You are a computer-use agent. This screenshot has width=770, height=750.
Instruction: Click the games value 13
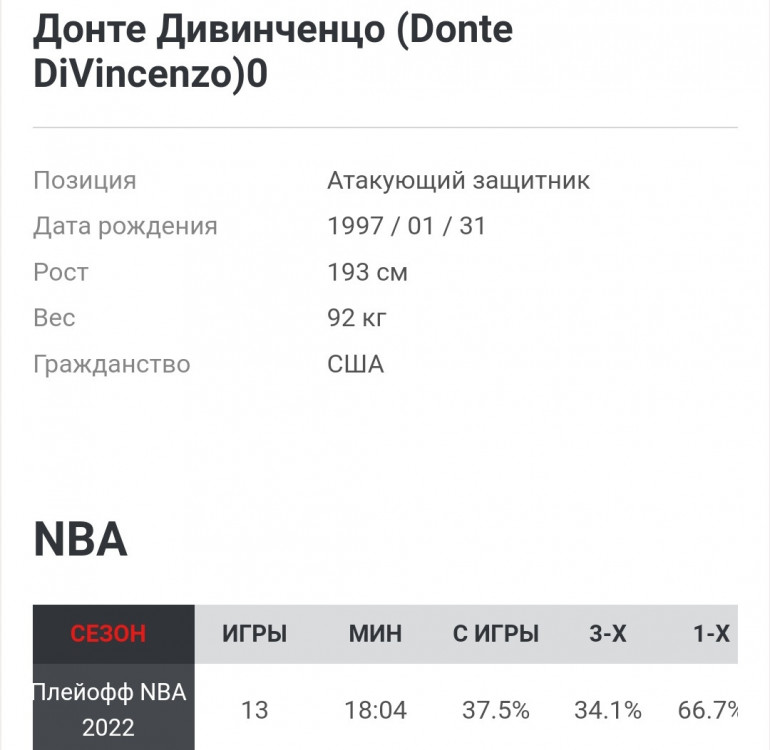click(254, 710)
